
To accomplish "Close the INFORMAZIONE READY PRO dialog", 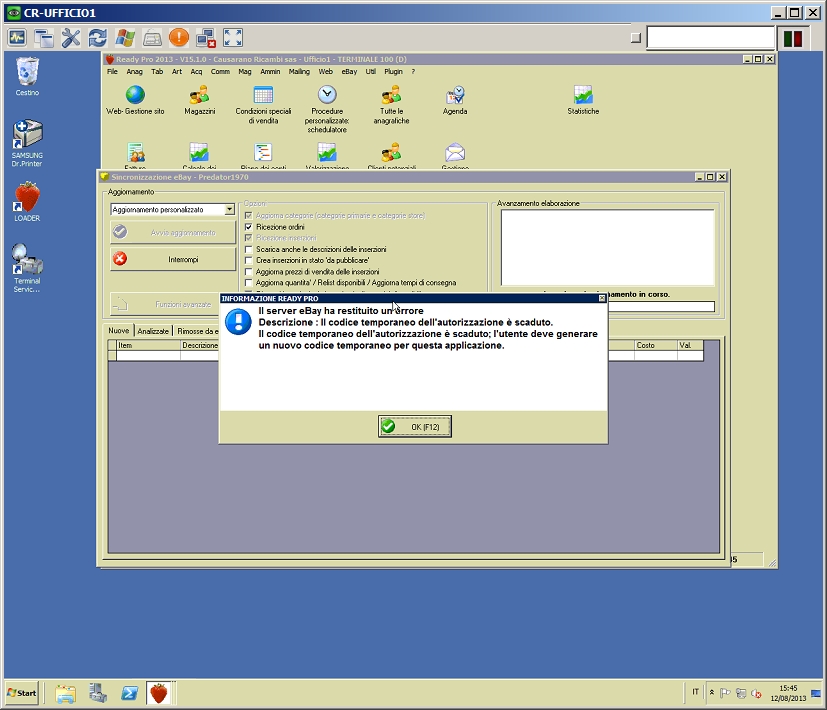I will (602, 299).
